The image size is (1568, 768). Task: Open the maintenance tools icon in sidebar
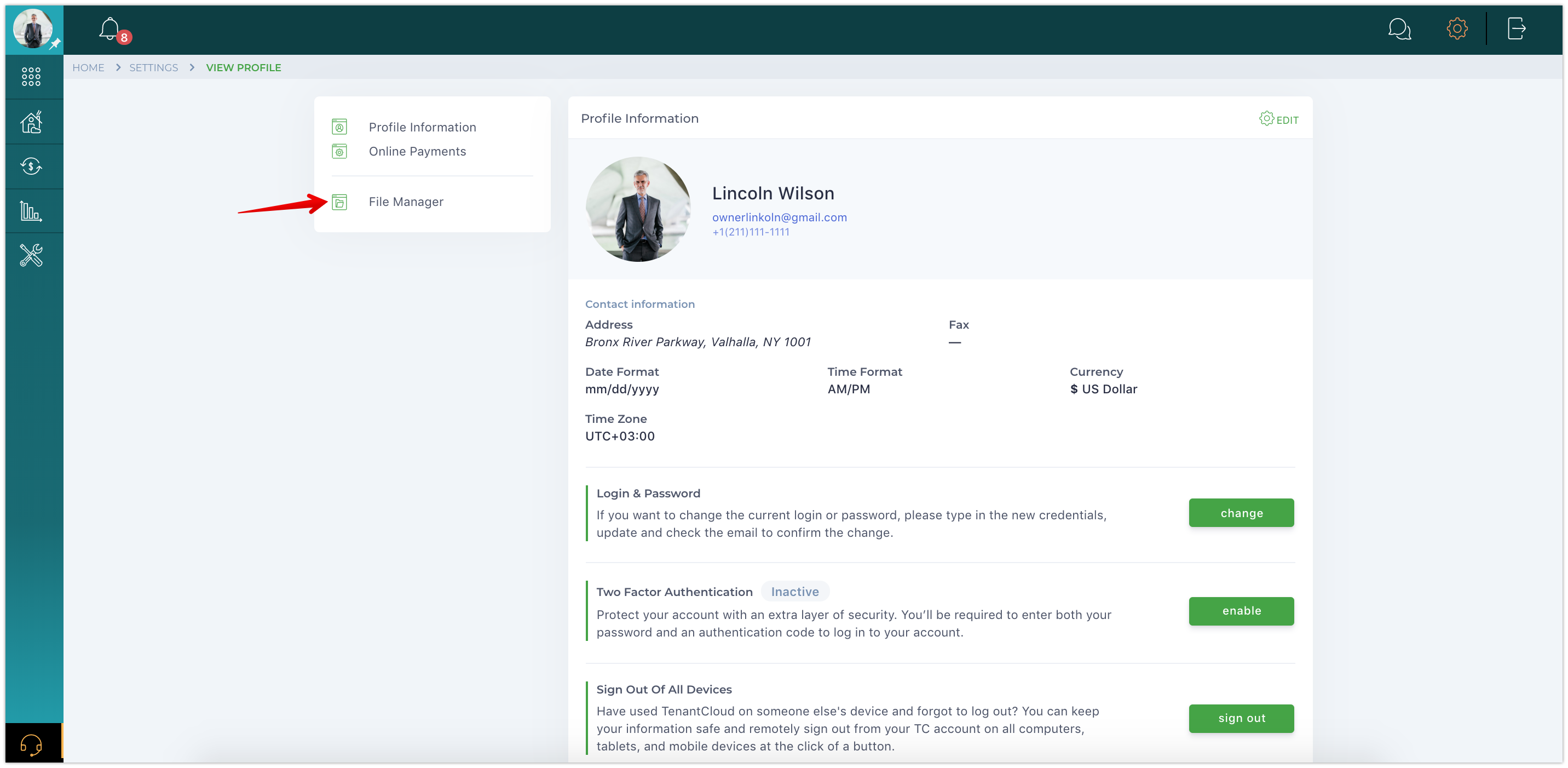pos(31,255)
